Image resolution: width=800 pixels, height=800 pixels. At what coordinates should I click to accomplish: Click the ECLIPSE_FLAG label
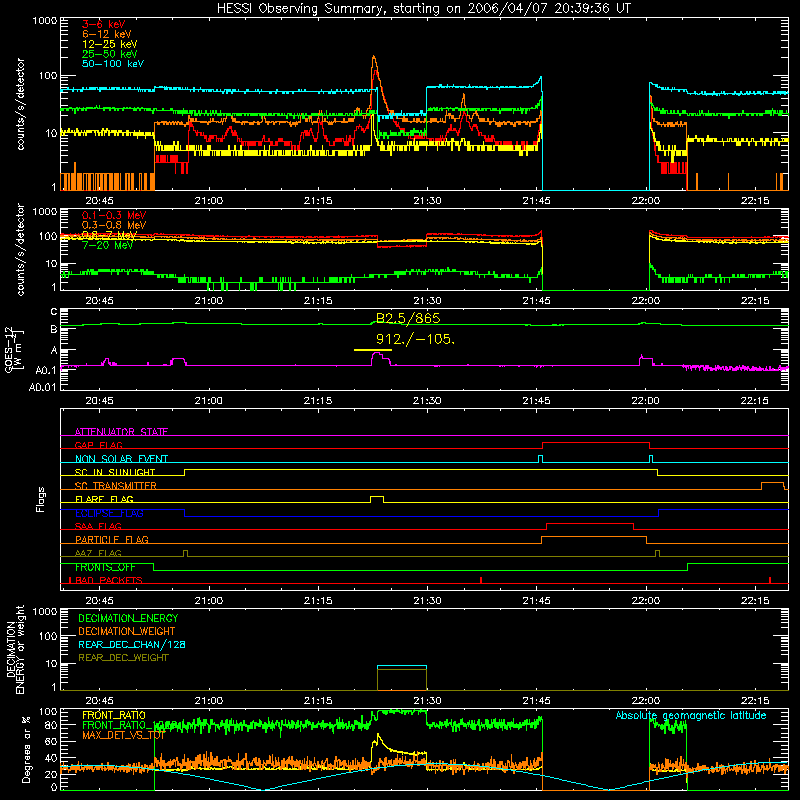(x=109, y=513)
